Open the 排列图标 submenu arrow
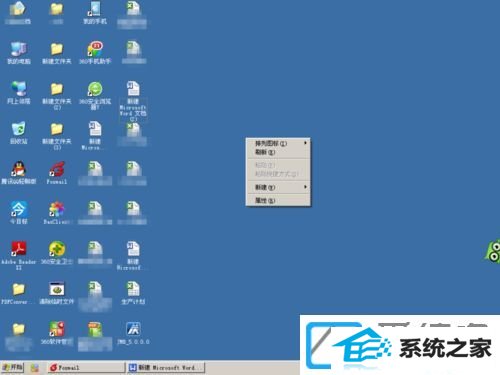500x375 pixels. pyautogui.click(x=305, y=143)
